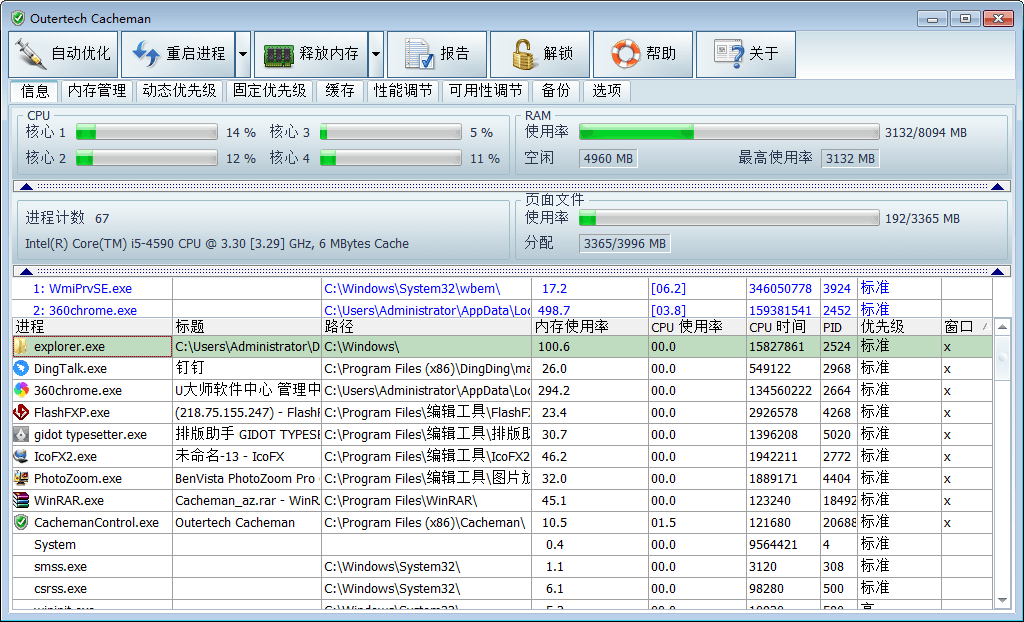Click the Cacheman shield icon in title bar
This screenshot has height=622, width=1024.
click(18, 18)
